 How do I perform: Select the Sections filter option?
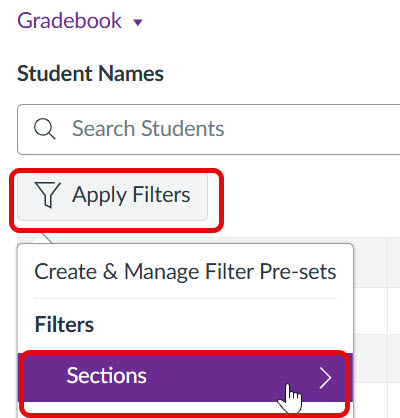(185, 376)
